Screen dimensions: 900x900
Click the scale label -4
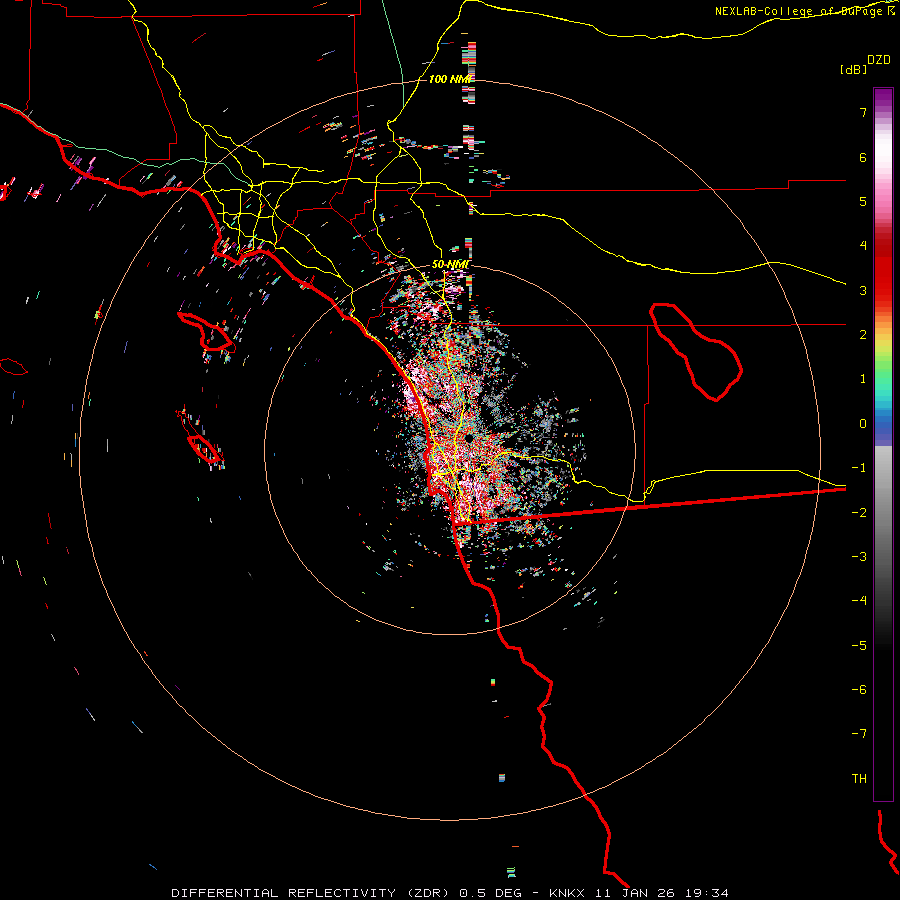[859, 601]
